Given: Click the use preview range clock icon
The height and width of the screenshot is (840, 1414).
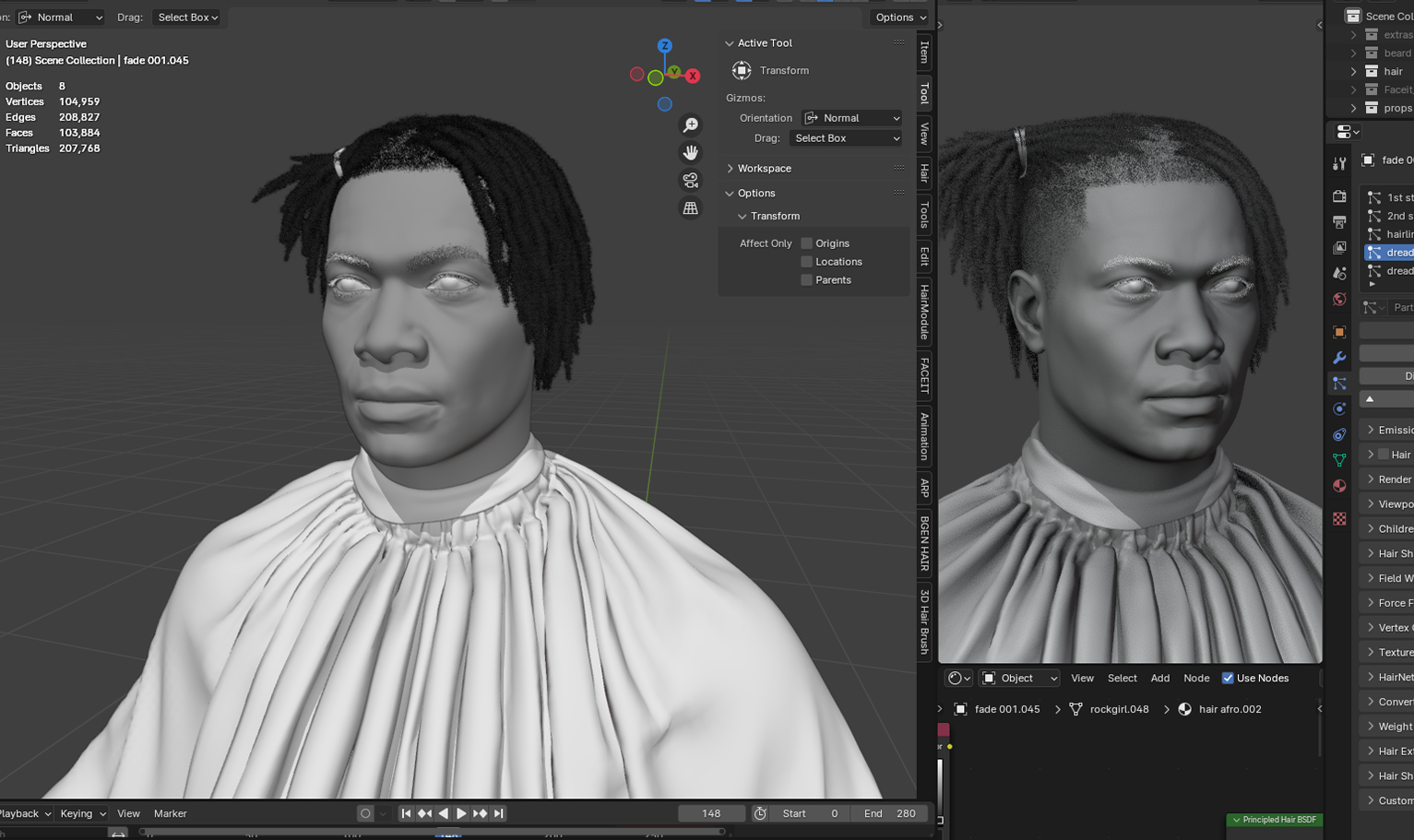Looking at the screenshot, I should pos(760,813).
